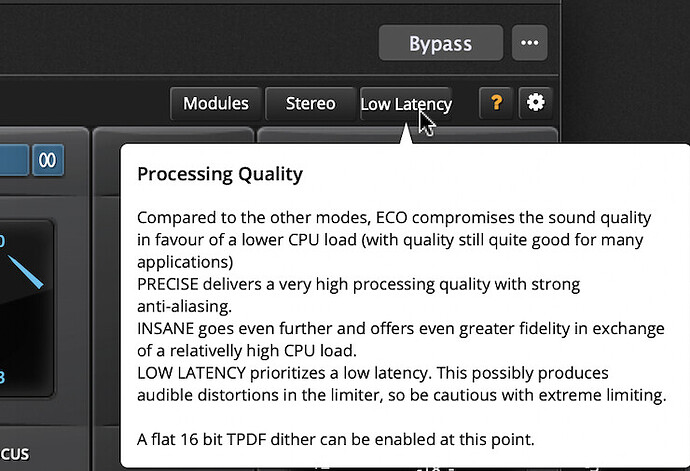The image size is (690, 471).
Task: Open the Low Latency quality selector
Action: click(x=406, y=104)
